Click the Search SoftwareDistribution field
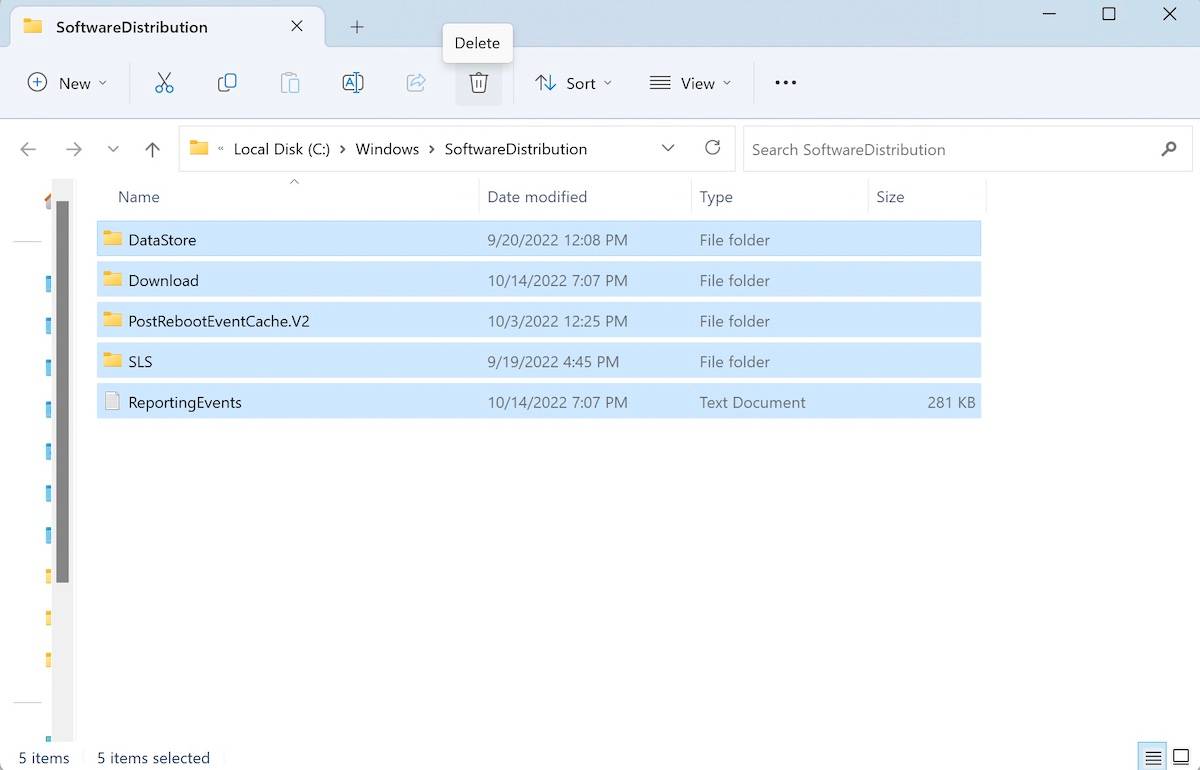1200x770 pixels. point(945,149)
